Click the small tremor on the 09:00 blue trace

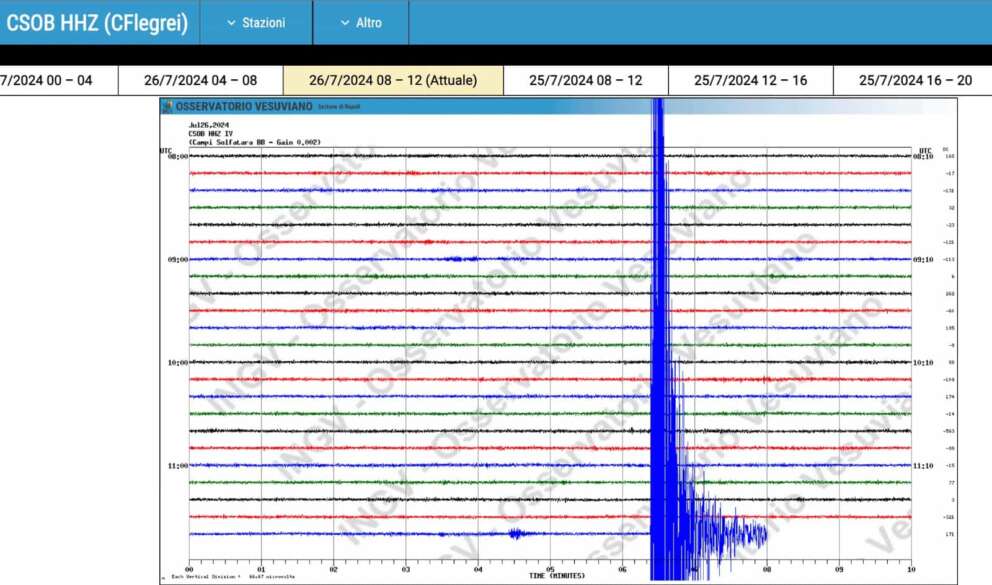pos(461,259)
